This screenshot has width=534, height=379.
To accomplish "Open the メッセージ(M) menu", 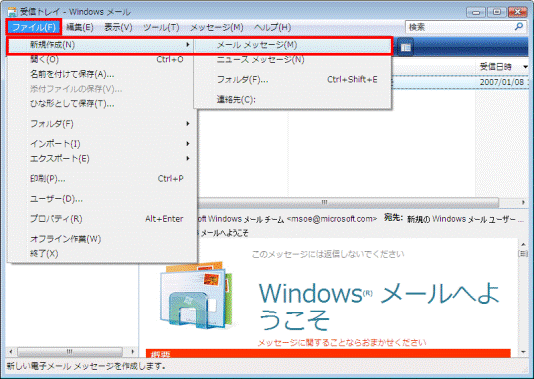I will [x=217, y=27].
